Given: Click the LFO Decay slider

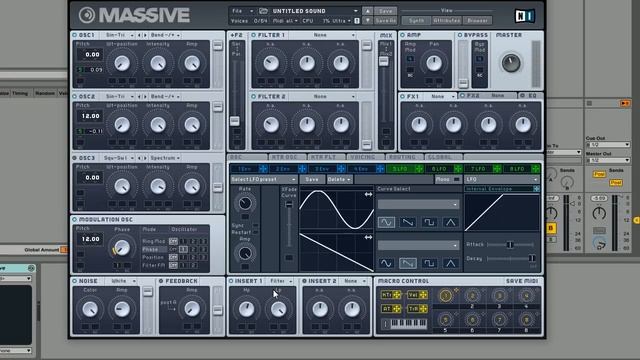Looking at the screenshot, I should (511, 258).
